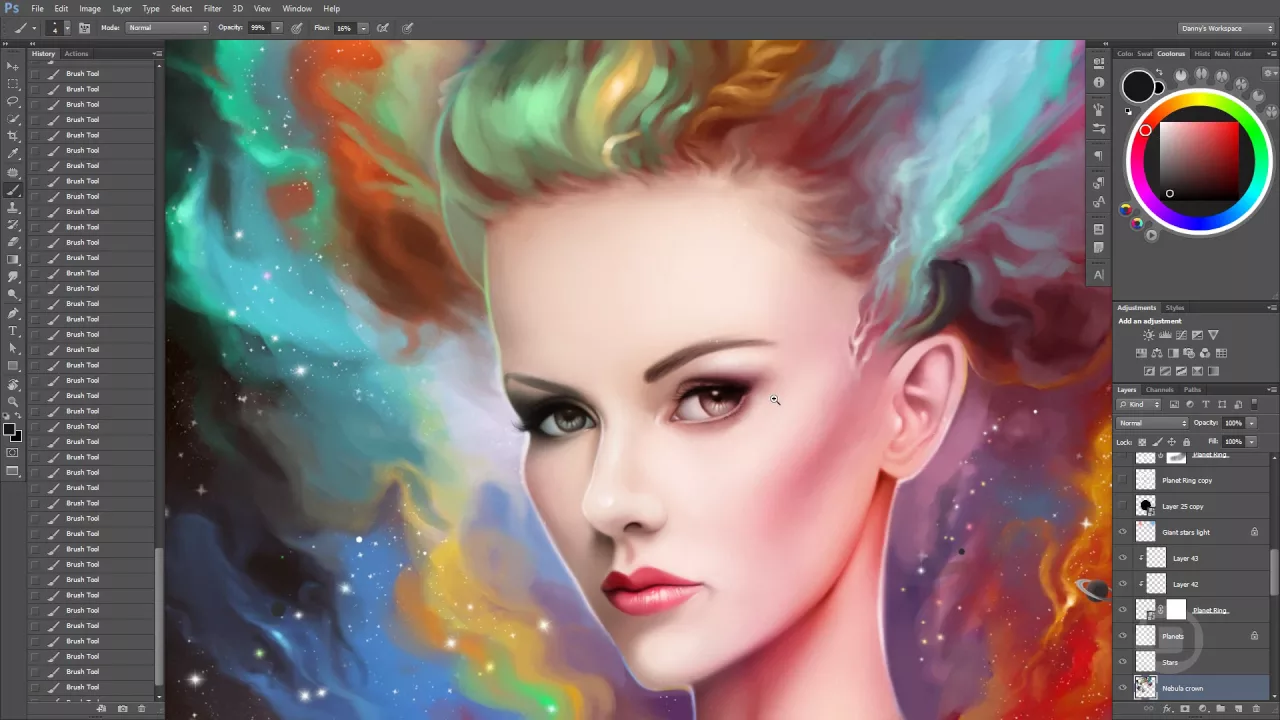Select the Eraser tool
Screen dimensions: 1280x720
coord(13,242)
